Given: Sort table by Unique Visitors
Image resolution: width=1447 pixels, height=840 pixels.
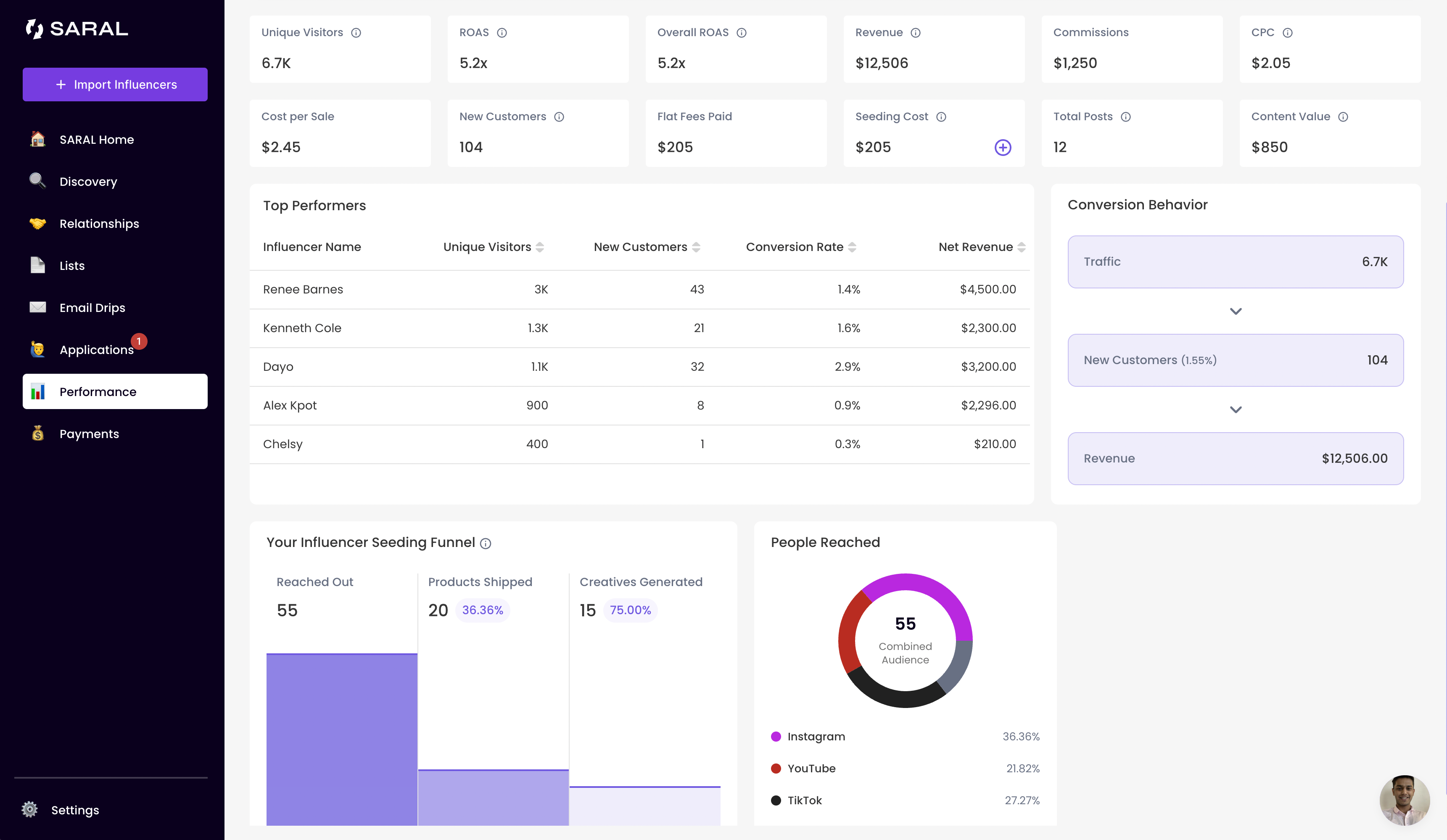Looking at the screenshot, I should coord(540,247).
